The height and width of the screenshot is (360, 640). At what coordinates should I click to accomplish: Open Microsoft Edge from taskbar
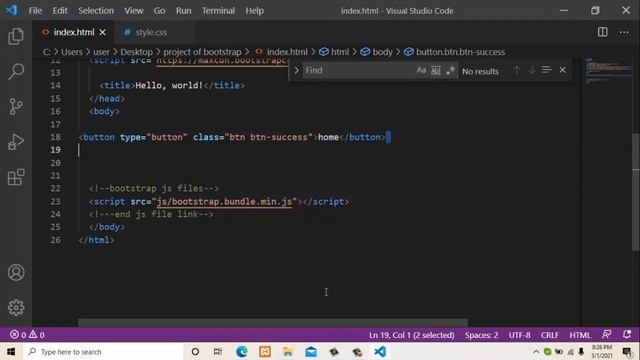pos(242,351)
